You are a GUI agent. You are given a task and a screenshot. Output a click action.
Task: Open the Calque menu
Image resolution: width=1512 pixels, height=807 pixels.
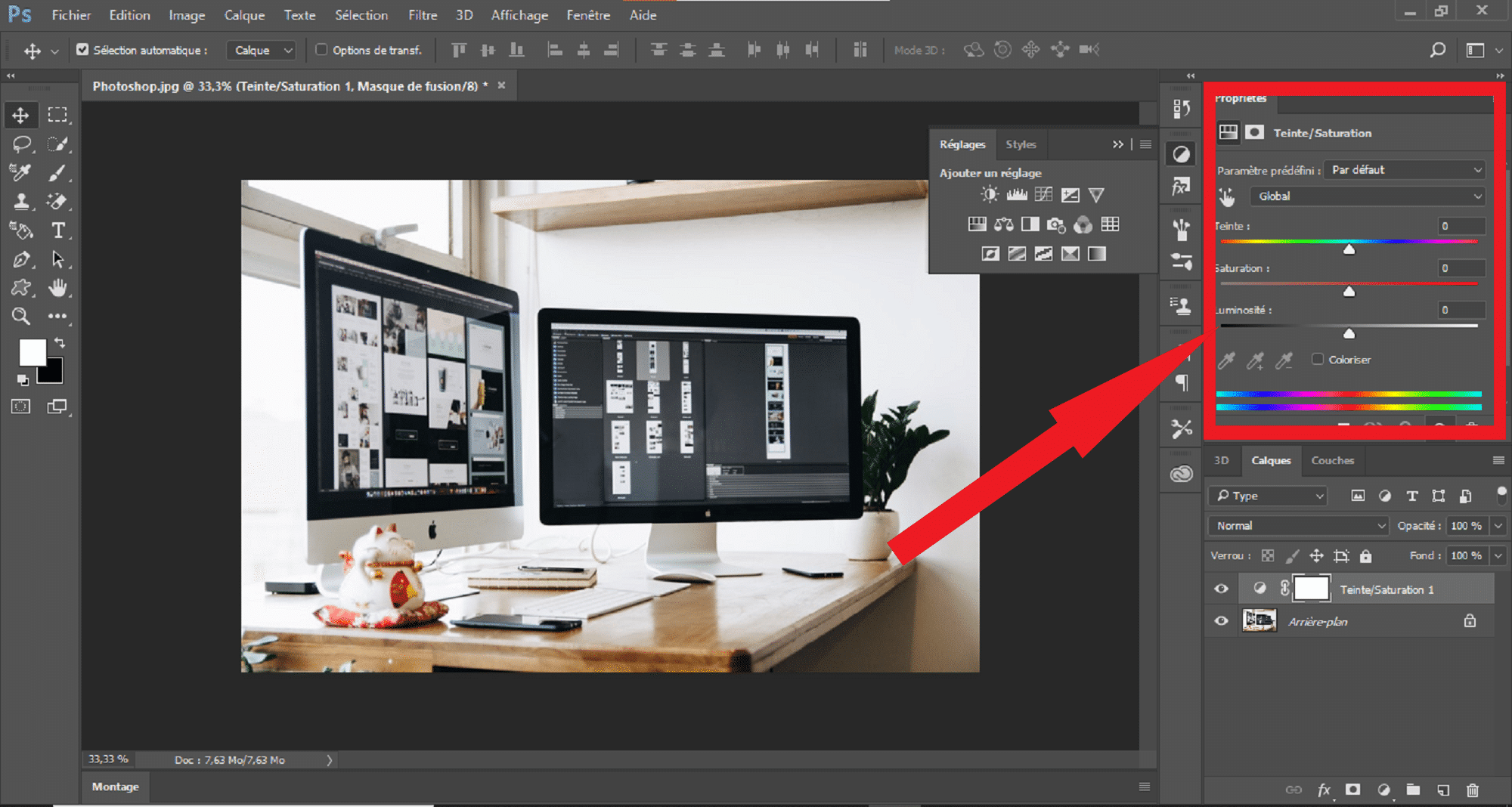click(244, 15)
